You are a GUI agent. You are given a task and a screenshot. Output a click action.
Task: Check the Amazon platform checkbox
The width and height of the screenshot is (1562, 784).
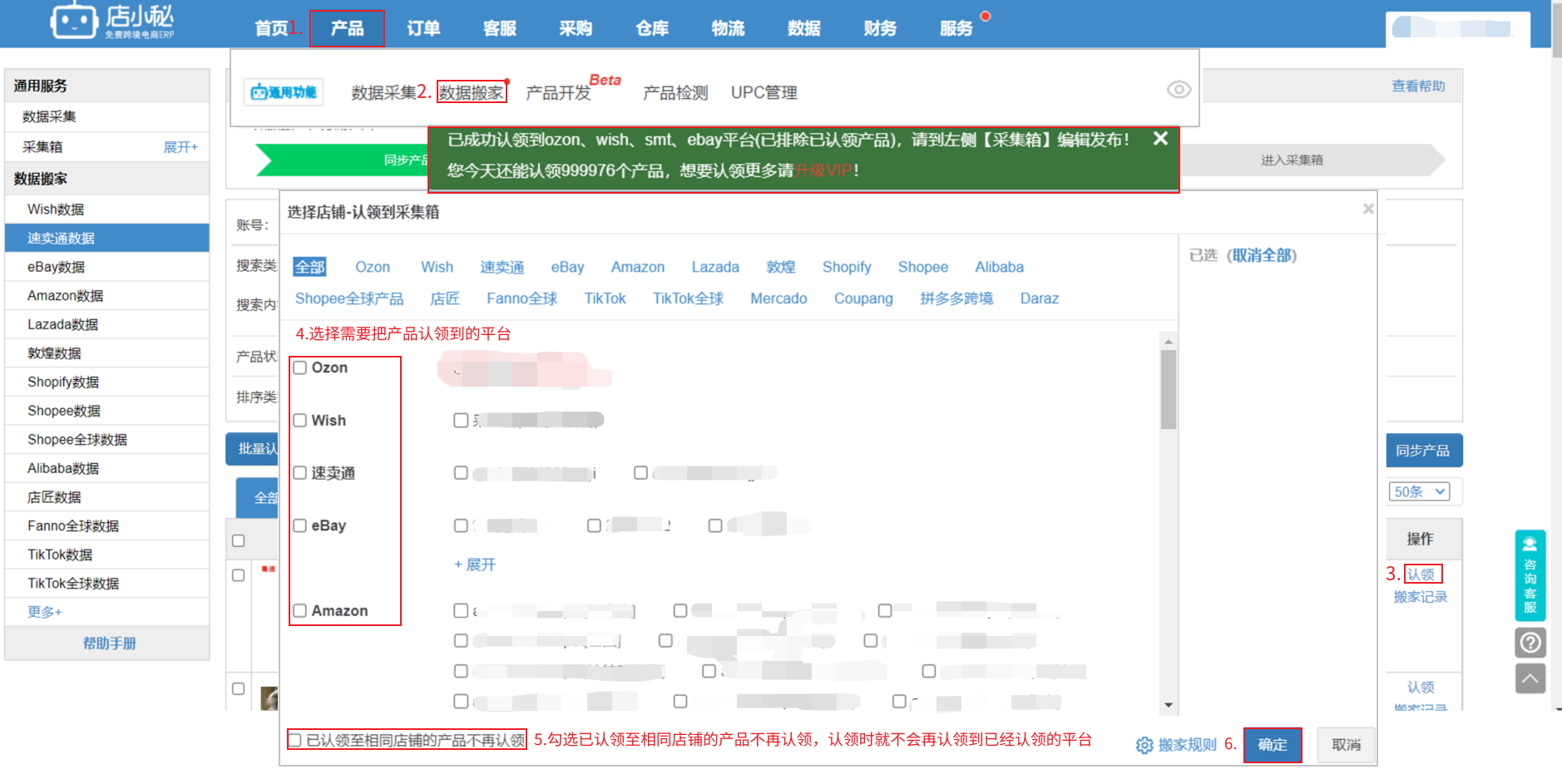tap(300, 611)
